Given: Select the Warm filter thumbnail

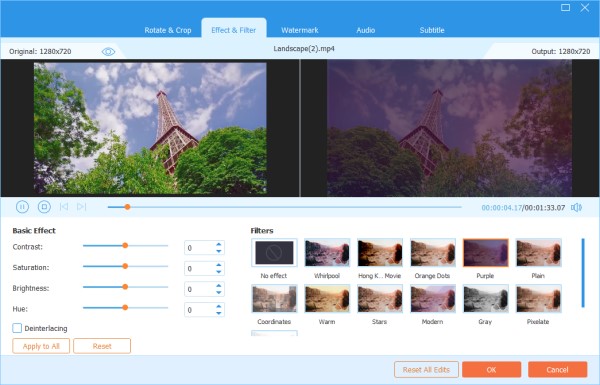Looking at the screenshot, I should point(327,299).
